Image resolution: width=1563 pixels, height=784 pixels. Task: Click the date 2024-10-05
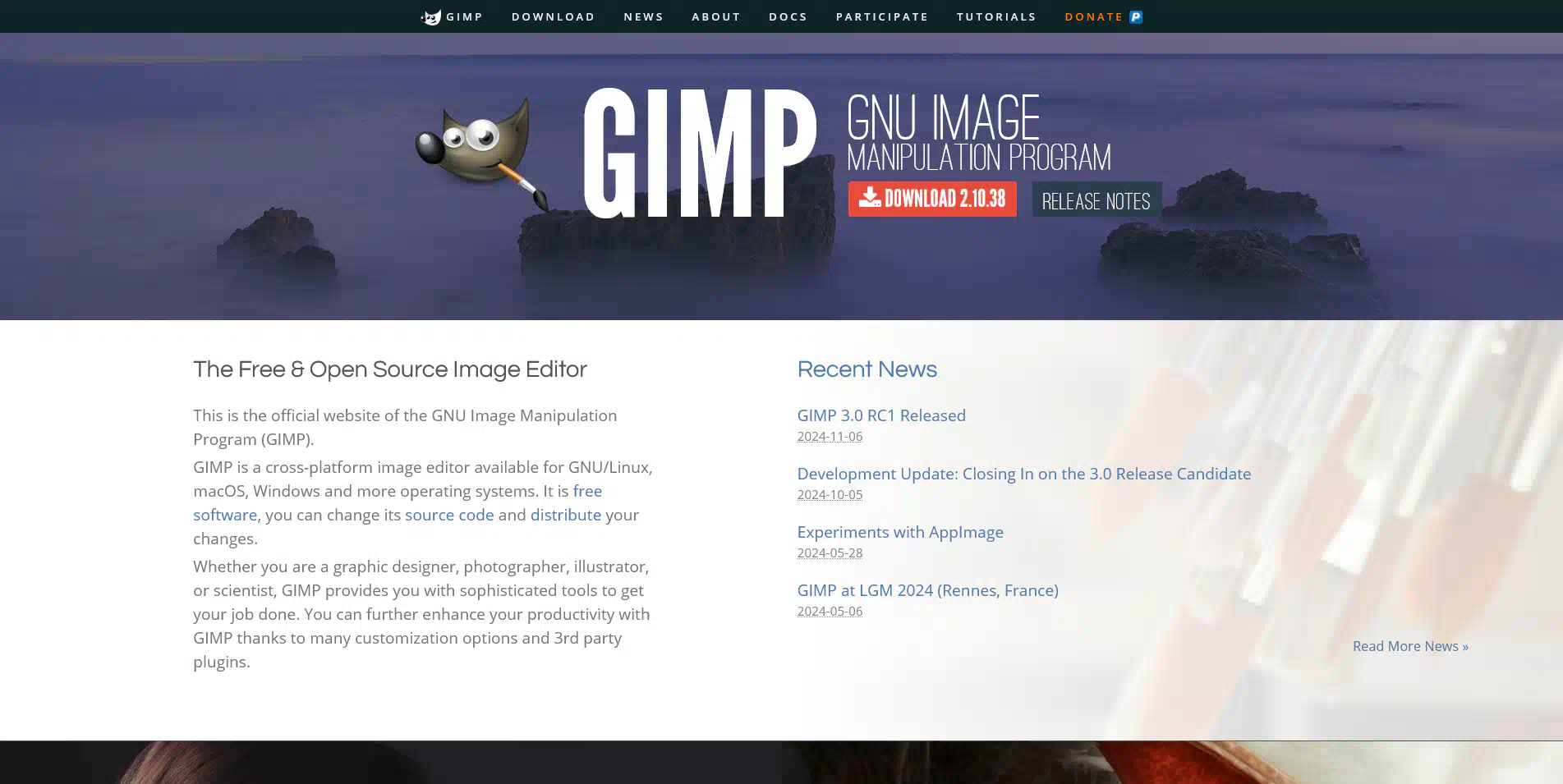pyautogui.click(x=830, y=495)
